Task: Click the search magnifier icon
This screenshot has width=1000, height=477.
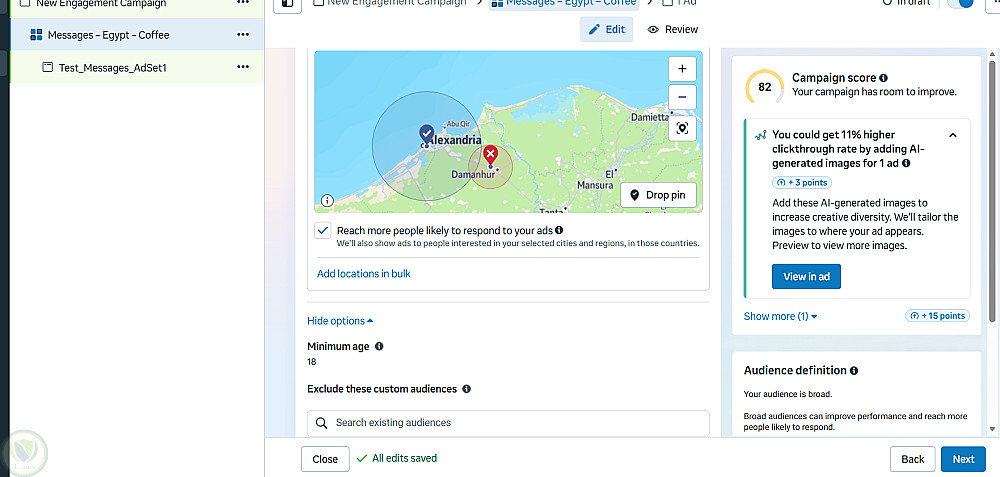Action: [323, 423]
